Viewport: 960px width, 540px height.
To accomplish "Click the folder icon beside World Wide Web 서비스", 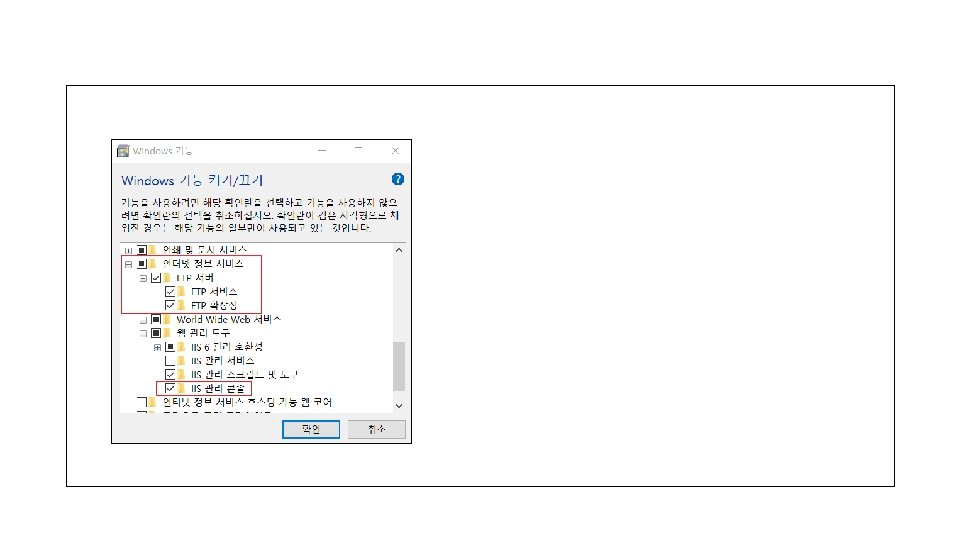I will pyautogui.click(x=167, y=320).
